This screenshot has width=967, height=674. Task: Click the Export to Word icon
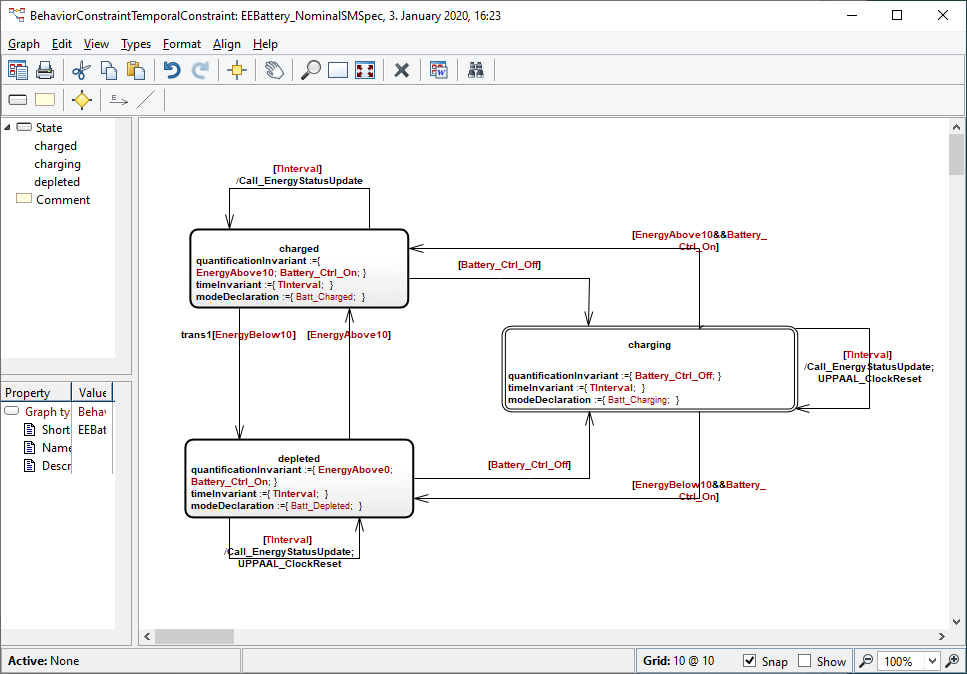click(x=439, y=70)
